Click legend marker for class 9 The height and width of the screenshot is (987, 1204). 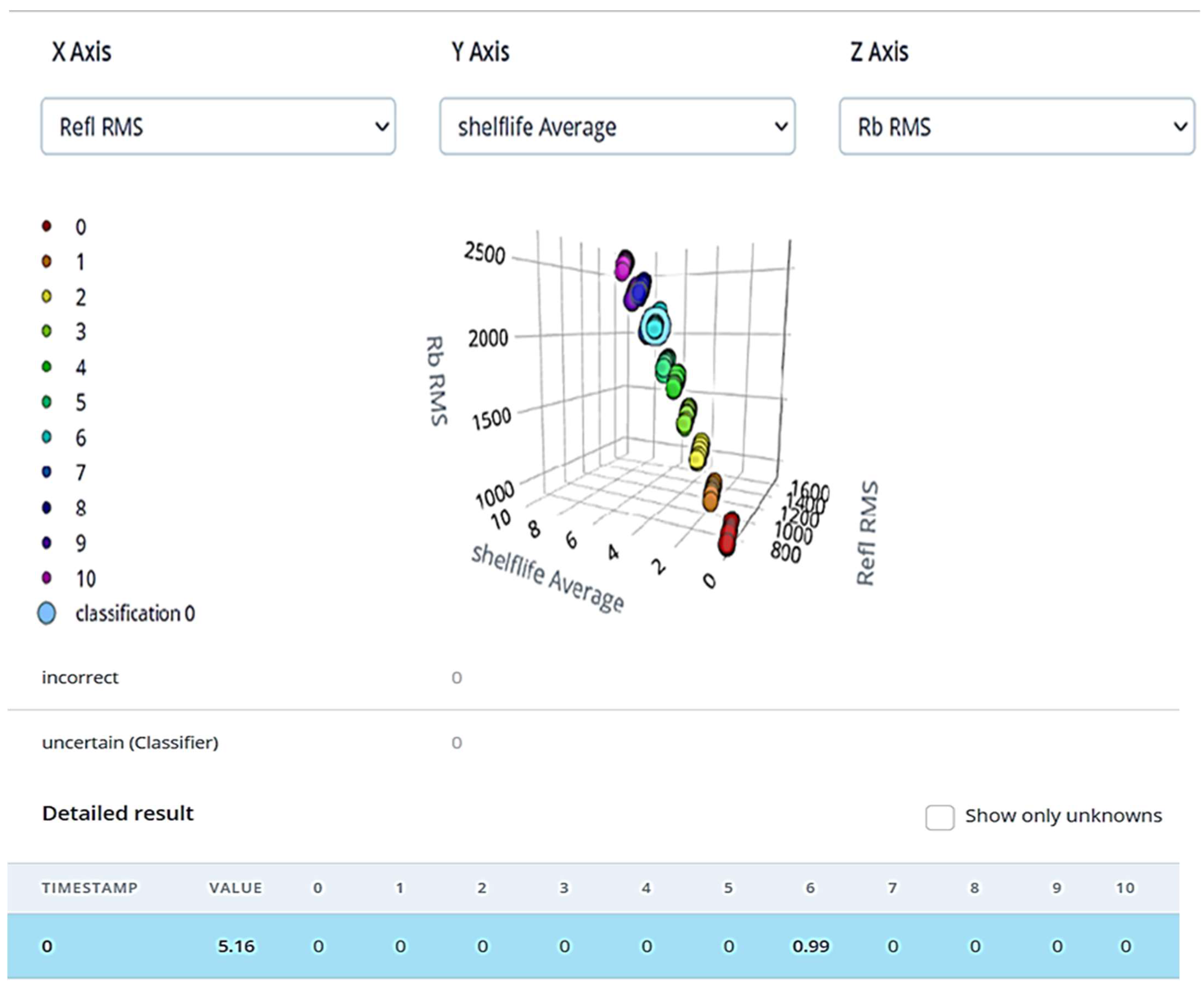[x=47, y=542]
